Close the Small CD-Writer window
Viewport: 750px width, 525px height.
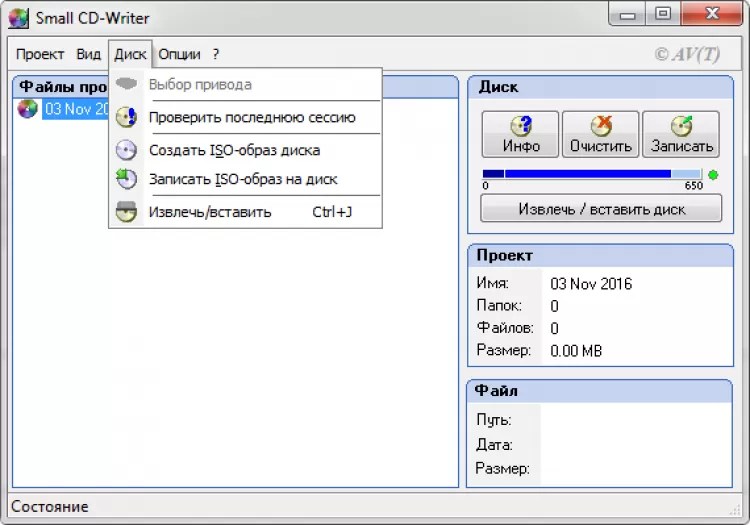click(x=712, y=14)
